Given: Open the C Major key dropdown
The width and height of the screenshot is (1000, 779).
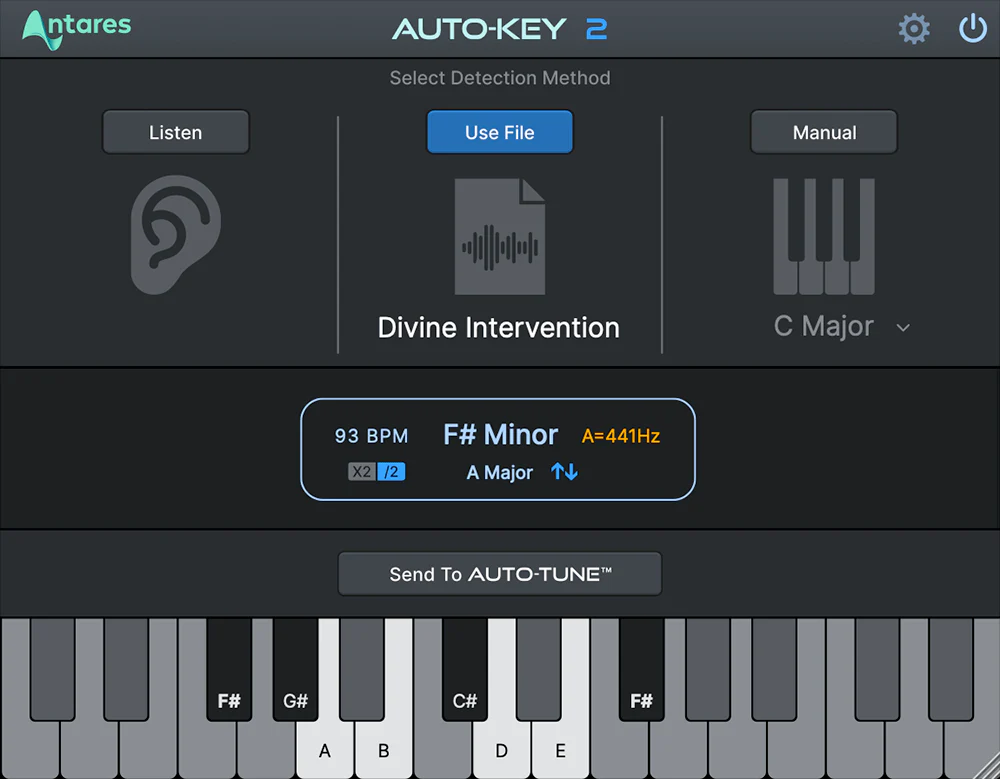Looking at the screenshot, I should point(822,327).
